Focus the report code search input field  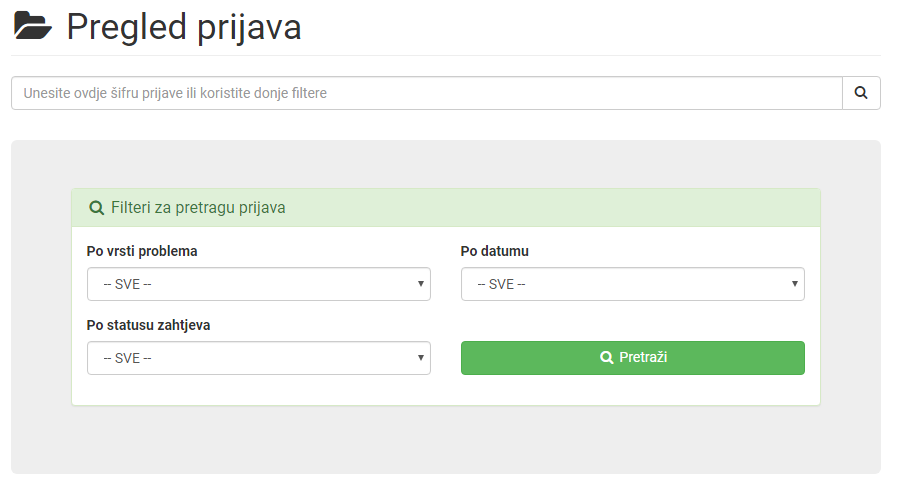click(x=427, y=93)
